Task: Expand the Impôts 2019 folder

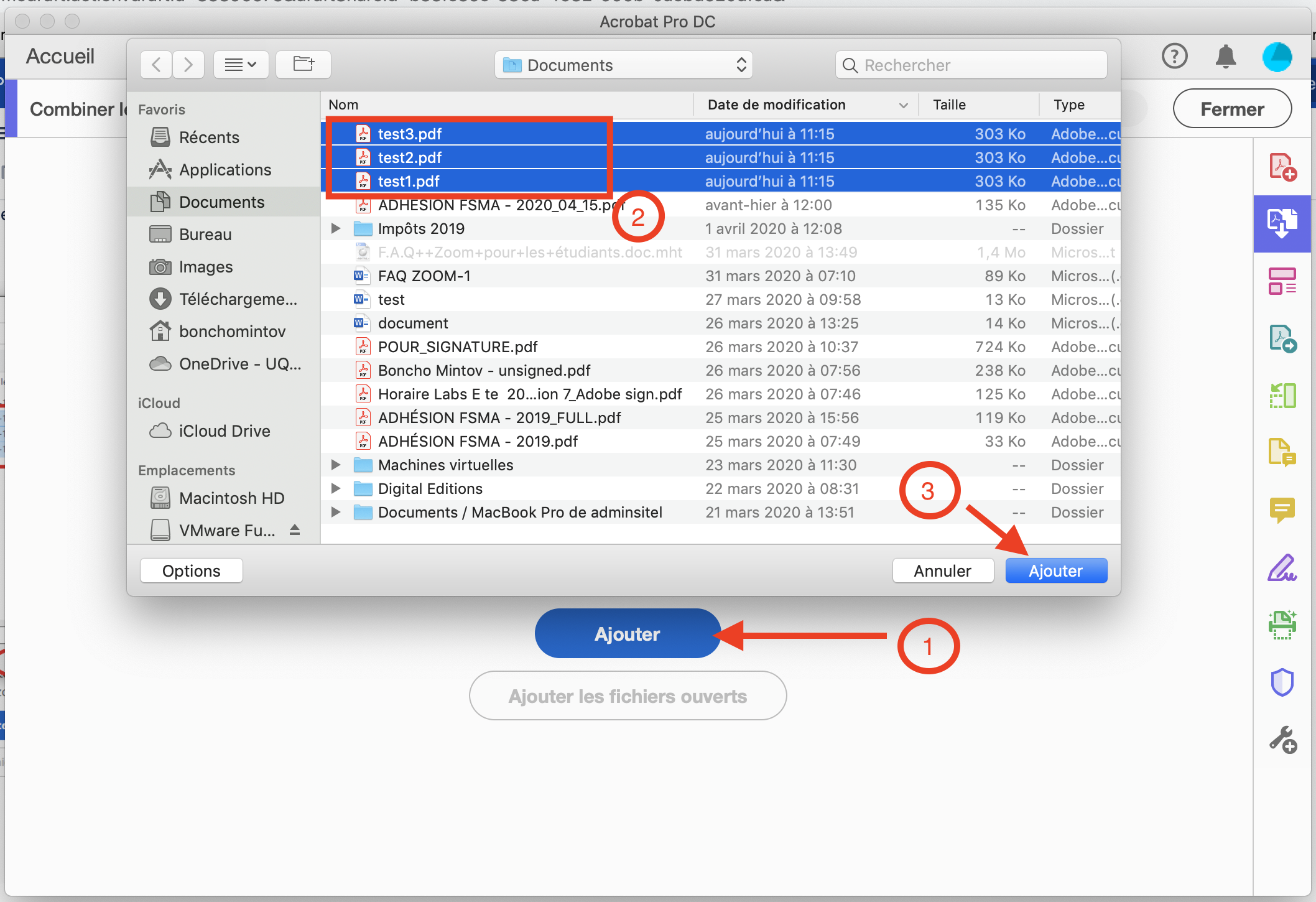Action: pos(336,228)
